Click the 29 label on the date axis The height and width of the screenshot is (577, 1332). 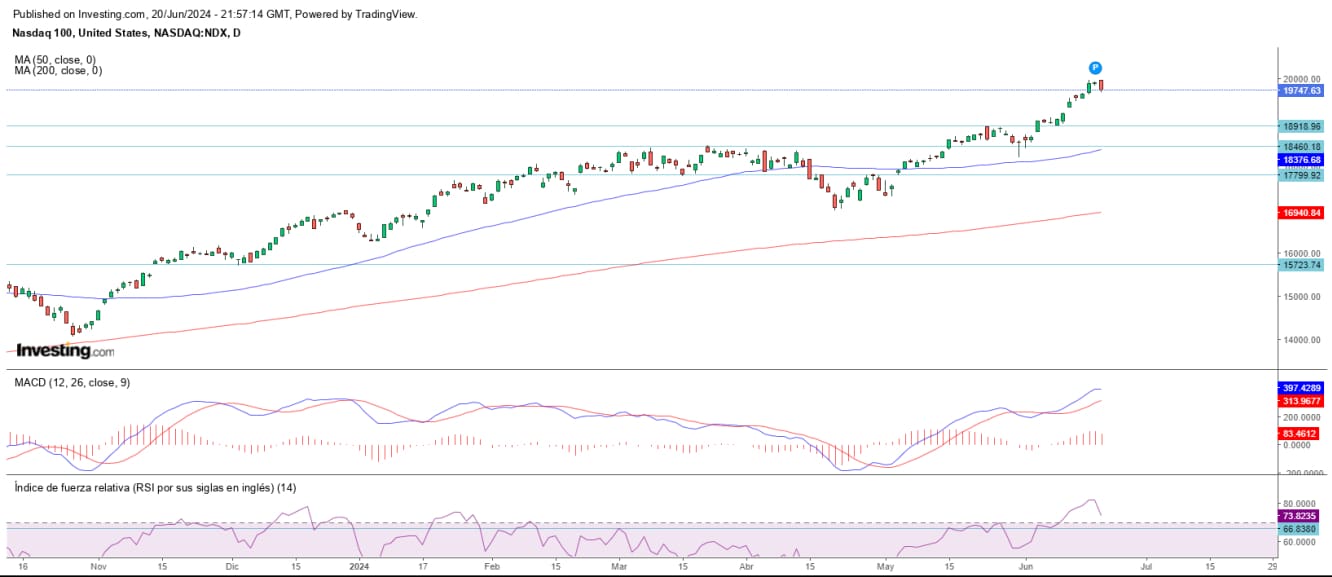pyautogui.click(x=1272, y=565)
